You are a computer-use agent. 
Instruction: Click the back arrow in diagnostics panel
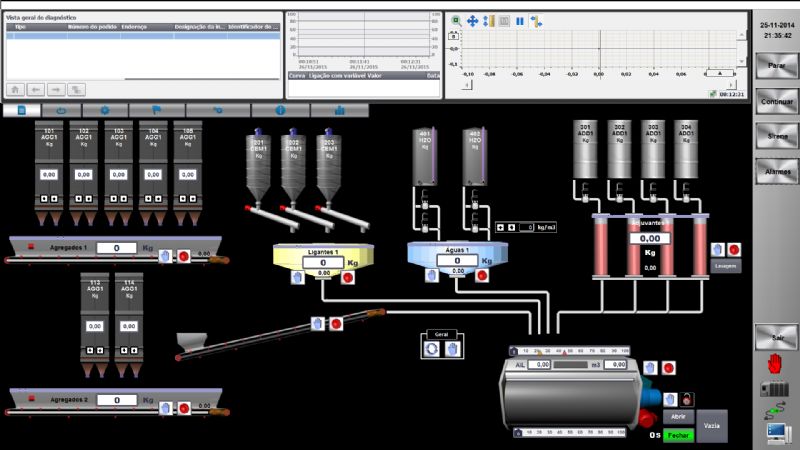tap(35, 89)
